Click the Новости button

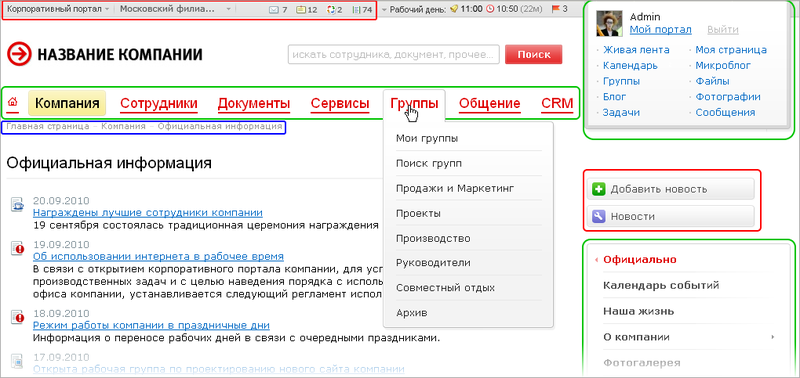670,216
